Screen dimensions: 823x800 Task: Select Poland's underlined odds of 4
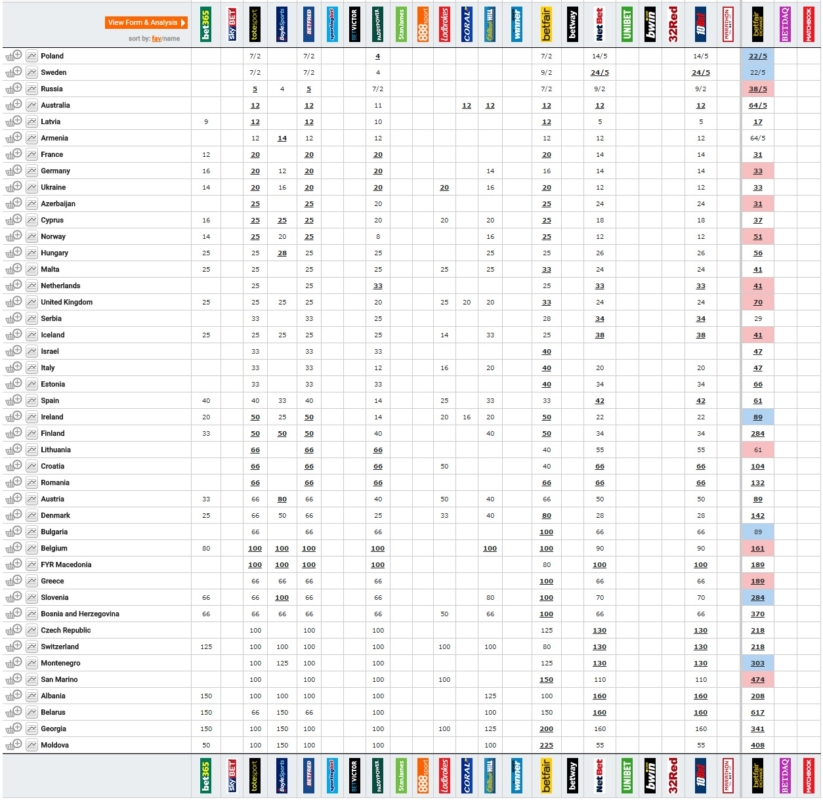coord(378,56)
